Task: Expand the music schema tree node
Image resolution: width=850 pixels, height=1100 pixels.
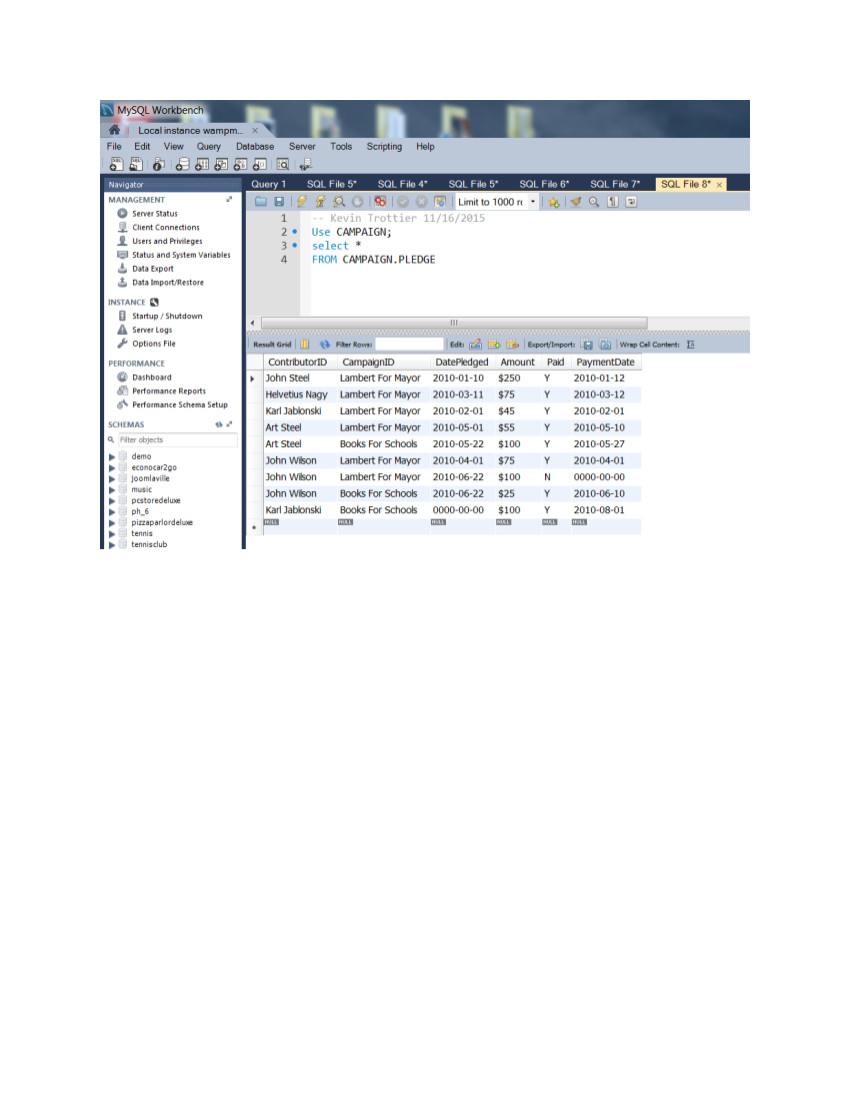Action: click(x=112, y=489)
